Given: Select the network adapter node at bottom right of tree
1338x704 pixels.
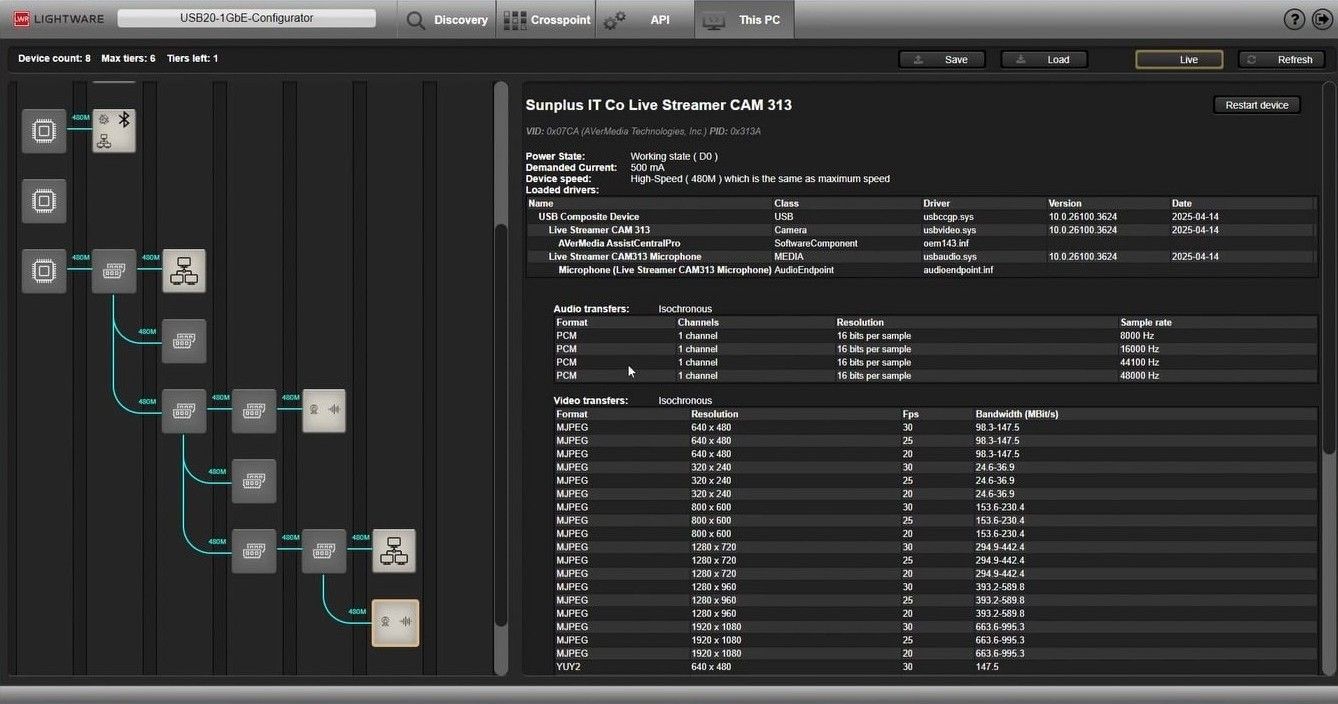Looking at the screenshot, I should point(394,551).
